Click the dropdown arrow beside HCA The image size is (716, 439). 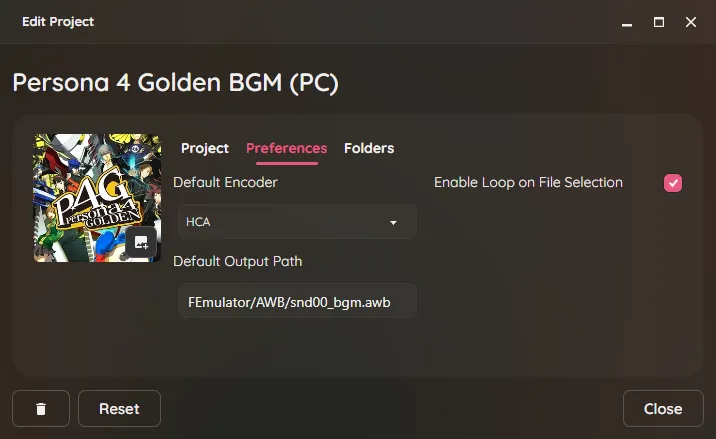pyautogui.click(x=393, y=222)
